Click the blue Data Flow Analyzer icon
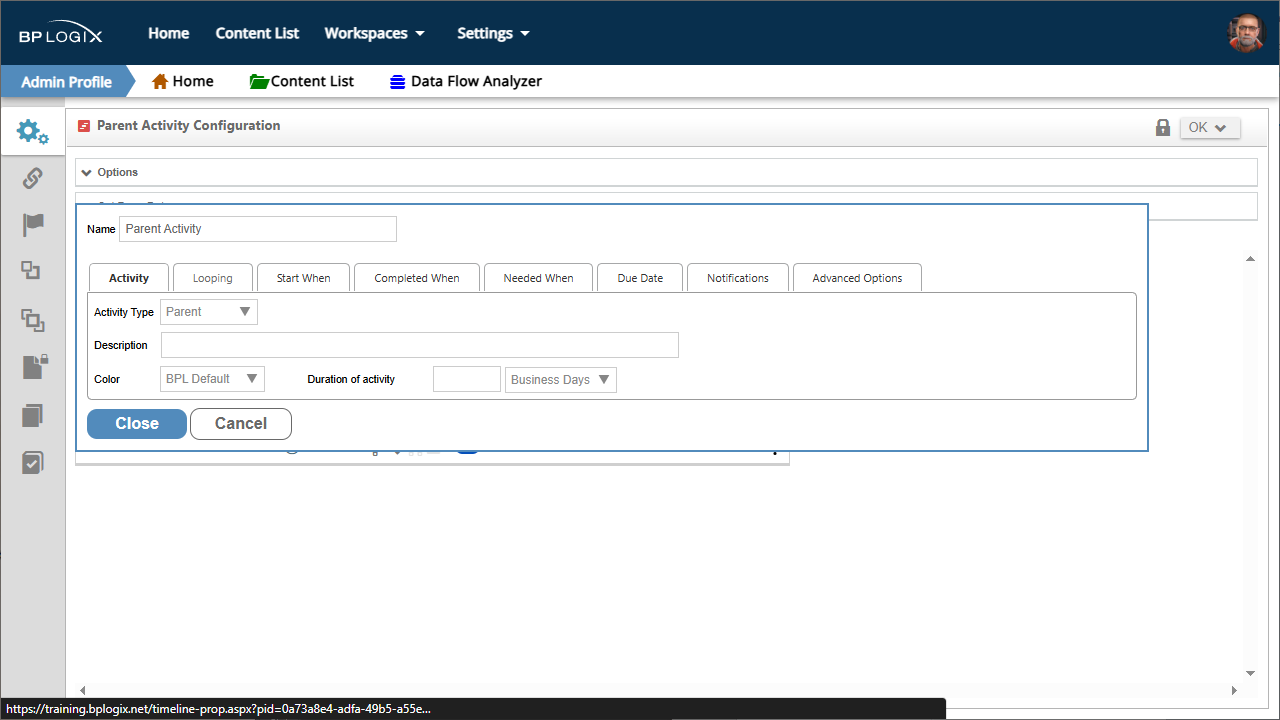The image size is (1280, 720). click(398, 82)
